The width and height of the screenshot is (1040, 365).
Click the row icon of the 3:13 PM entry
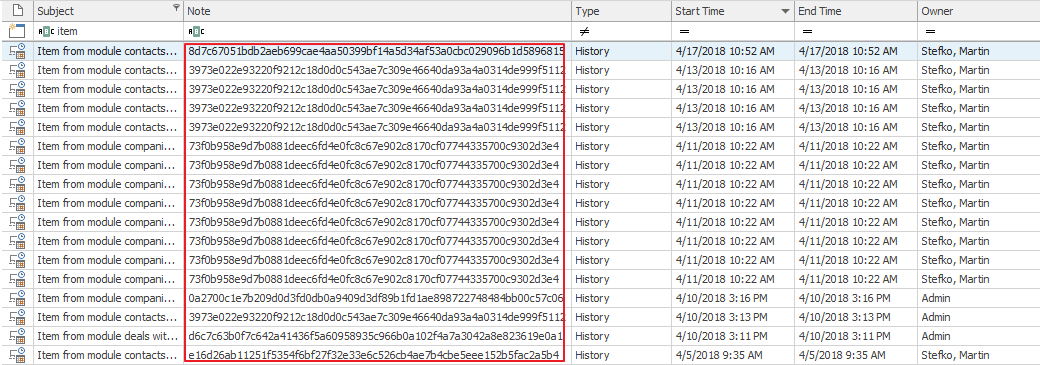point(17,317)
